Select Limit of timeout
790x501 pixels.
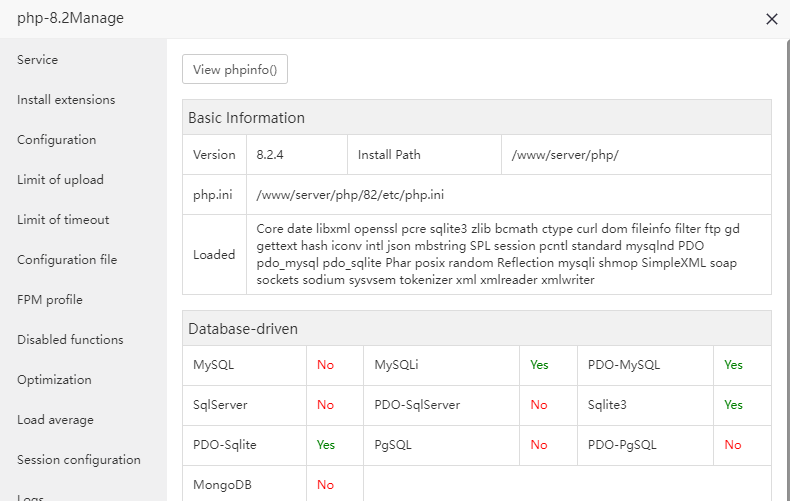(63, 220)
